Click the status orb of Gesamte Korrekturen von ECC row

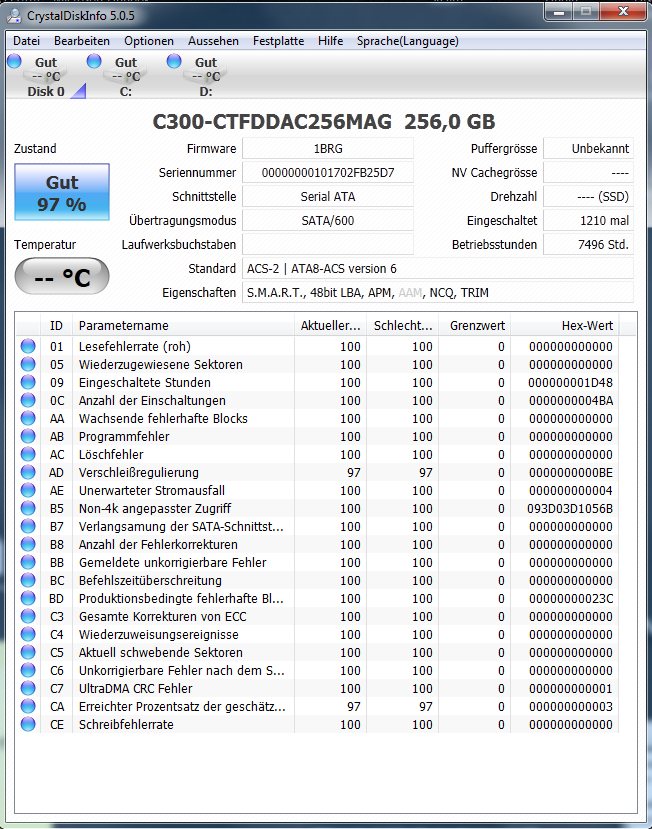(28, 616)
